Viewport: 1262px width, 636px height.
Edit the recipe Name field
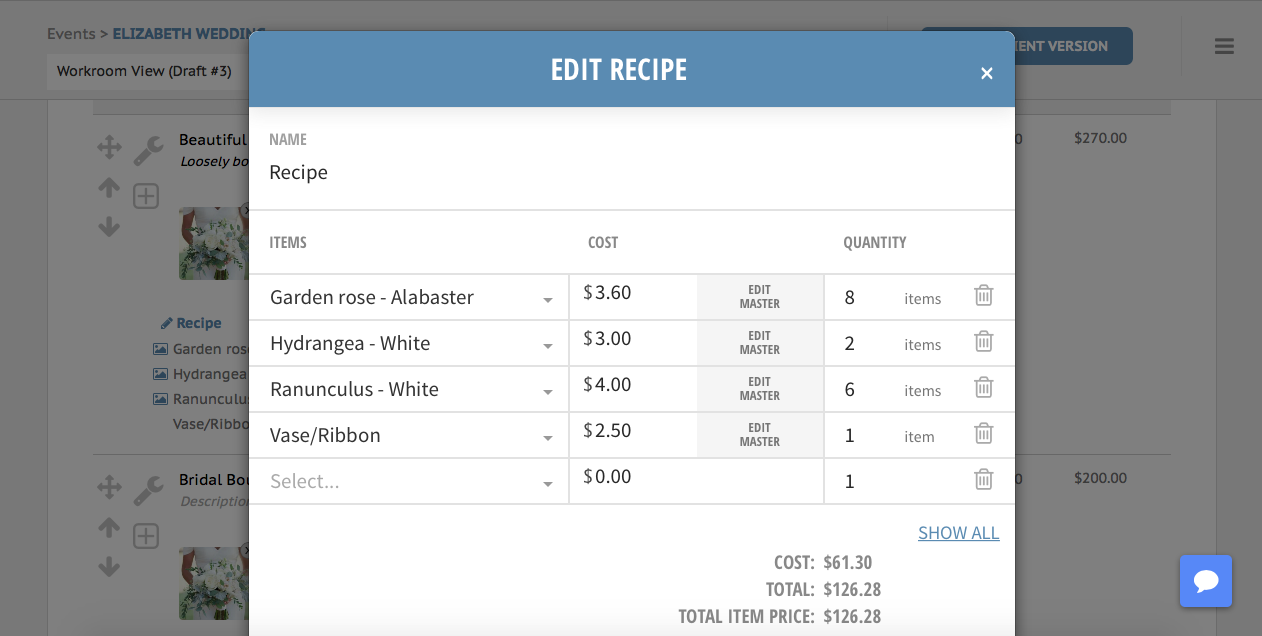630,173
